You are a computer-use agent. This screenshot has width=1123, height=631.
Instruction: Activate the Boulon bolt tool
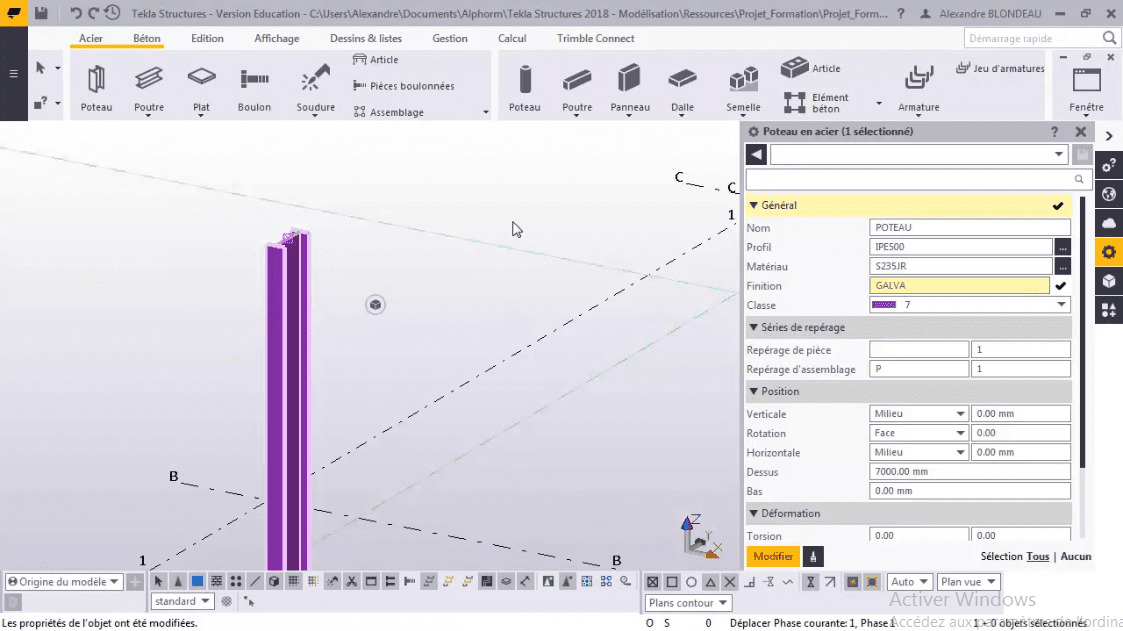[x=254, y=88]
